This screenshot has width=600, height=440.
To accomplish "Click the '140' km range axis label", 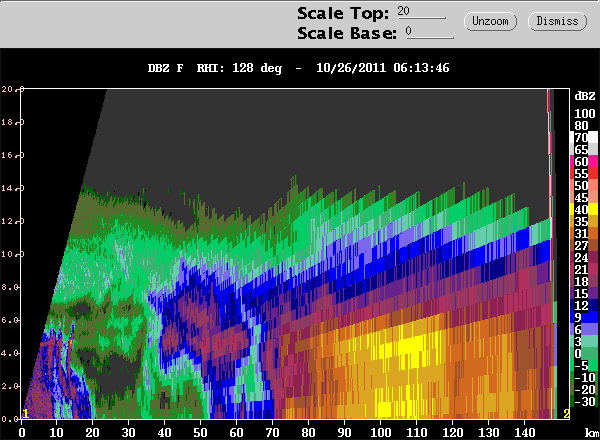I will click(x=524, y=432).
